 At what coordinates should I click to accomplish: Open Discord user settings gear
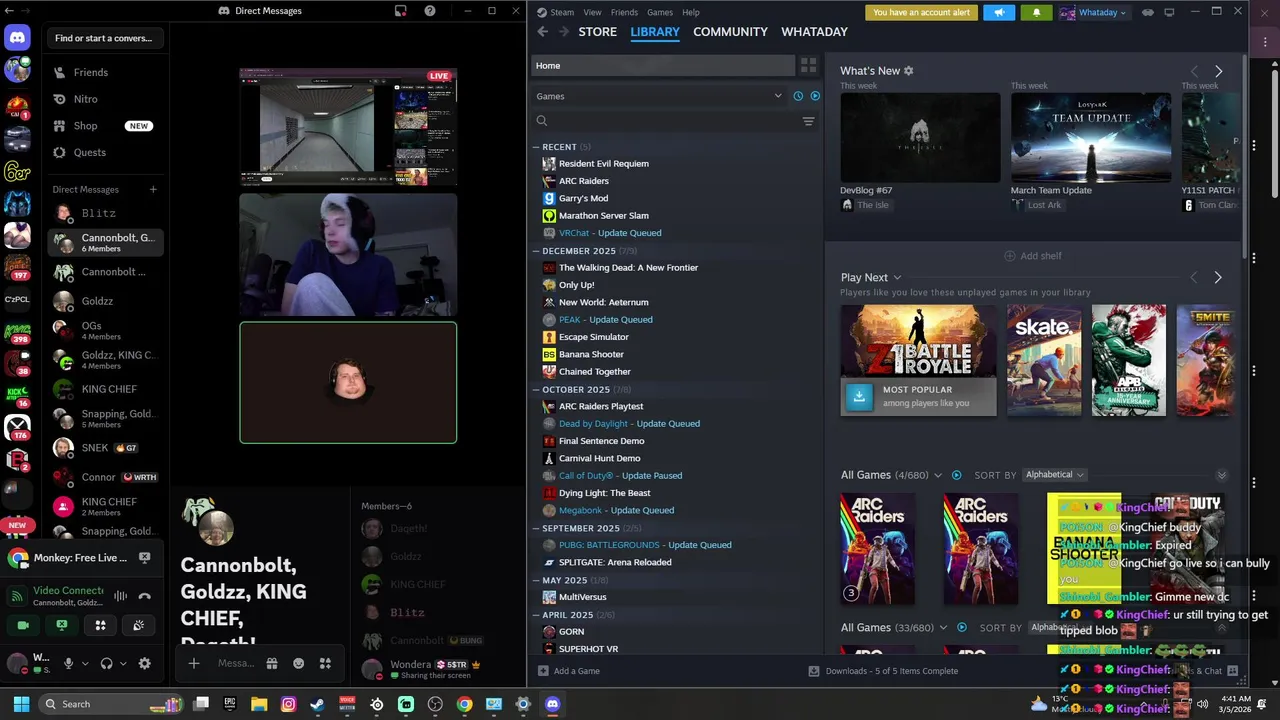[144, 663]
